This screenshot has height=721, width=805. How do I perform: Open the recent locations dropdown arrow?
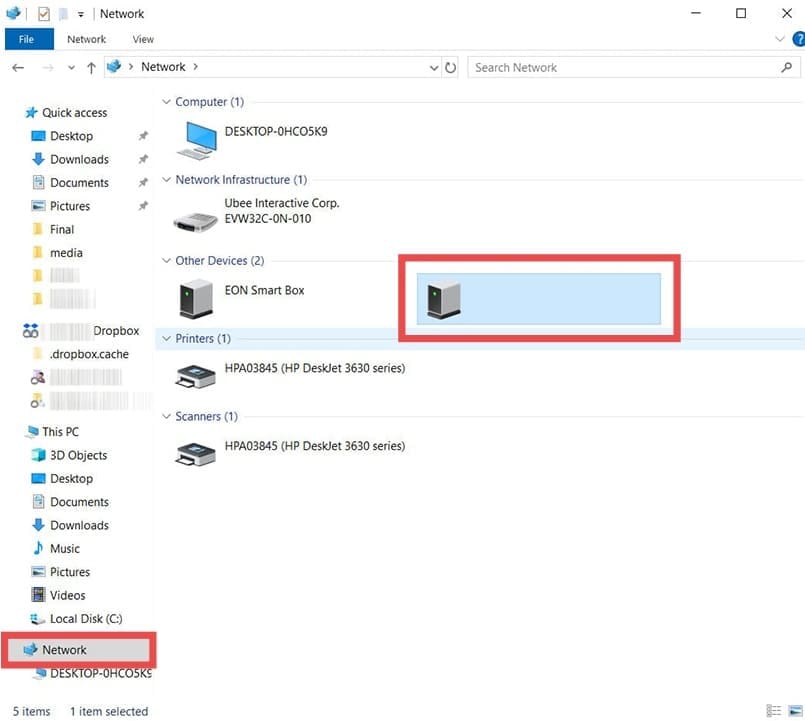[x=71, y=68]
